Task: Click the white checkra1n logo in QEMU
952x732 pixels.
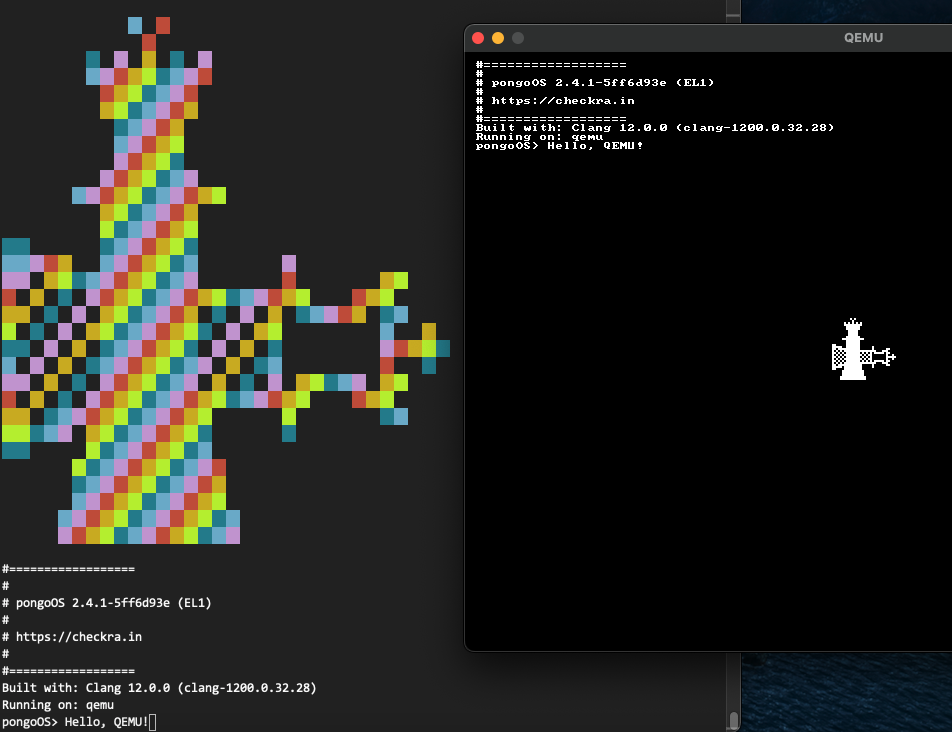Action: pyautogui.click(x=863, y=350)
